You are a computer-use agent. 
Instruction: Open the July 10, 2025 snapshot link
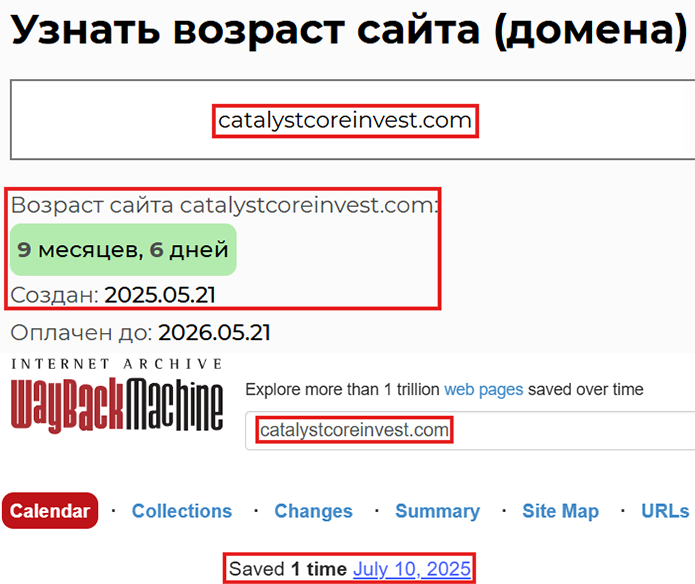[412, 569]
